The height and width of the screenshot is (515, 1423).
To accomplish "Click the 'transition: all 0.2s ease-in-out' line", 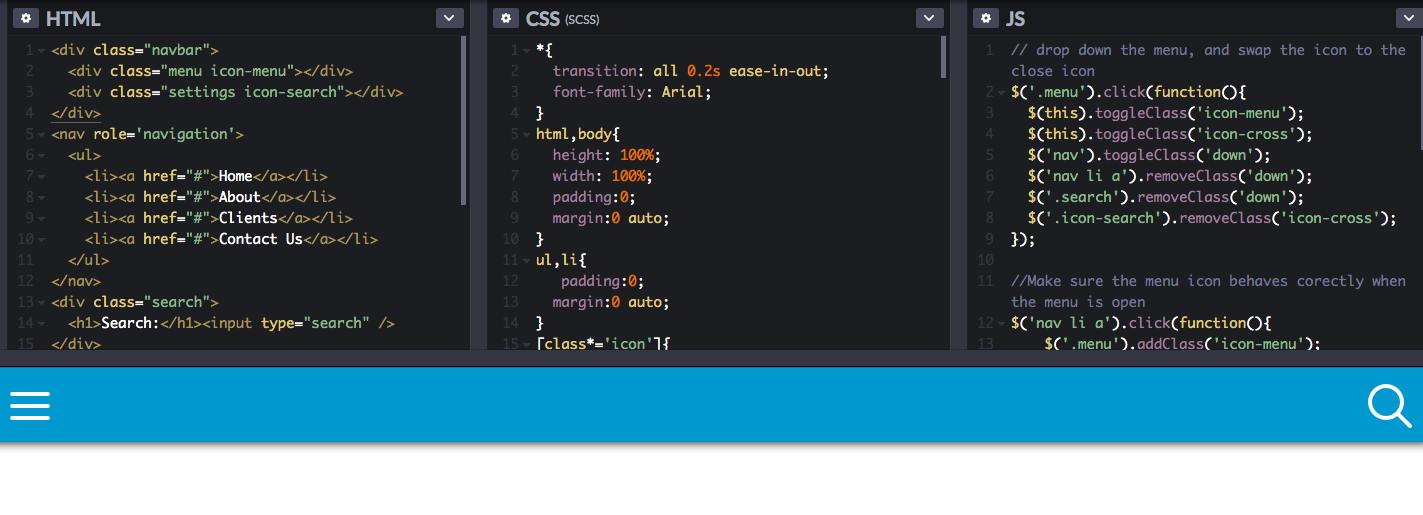I will [x=691, y=71].
